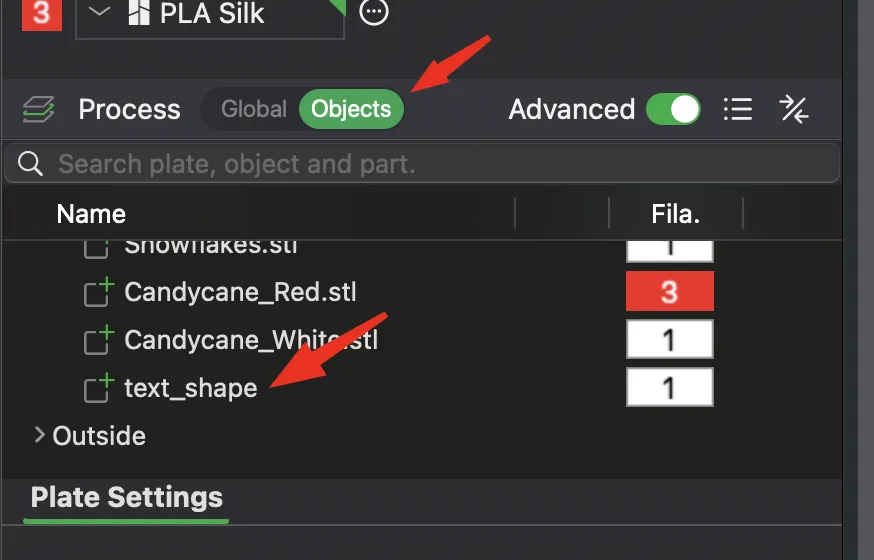This screenshot has height=560, width=874.
Task: Select Candycane_White.stl in the object list
Action: [x=251, y=340]
